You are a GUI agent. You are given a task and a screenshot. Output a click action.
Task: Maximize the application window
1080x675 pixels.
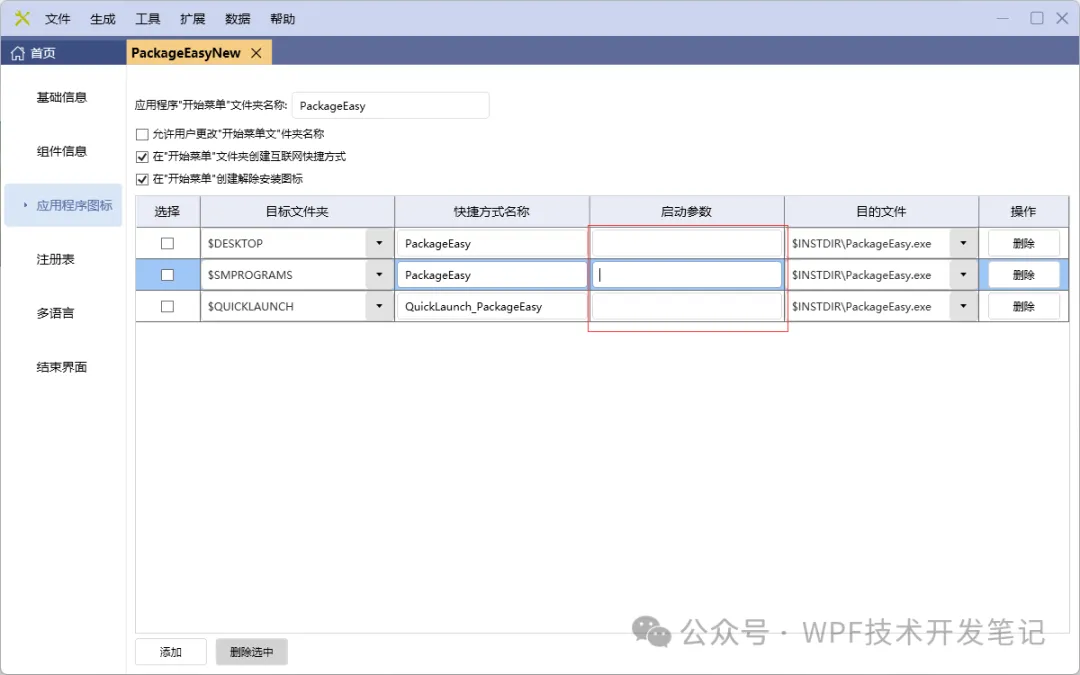[1037, 19]
